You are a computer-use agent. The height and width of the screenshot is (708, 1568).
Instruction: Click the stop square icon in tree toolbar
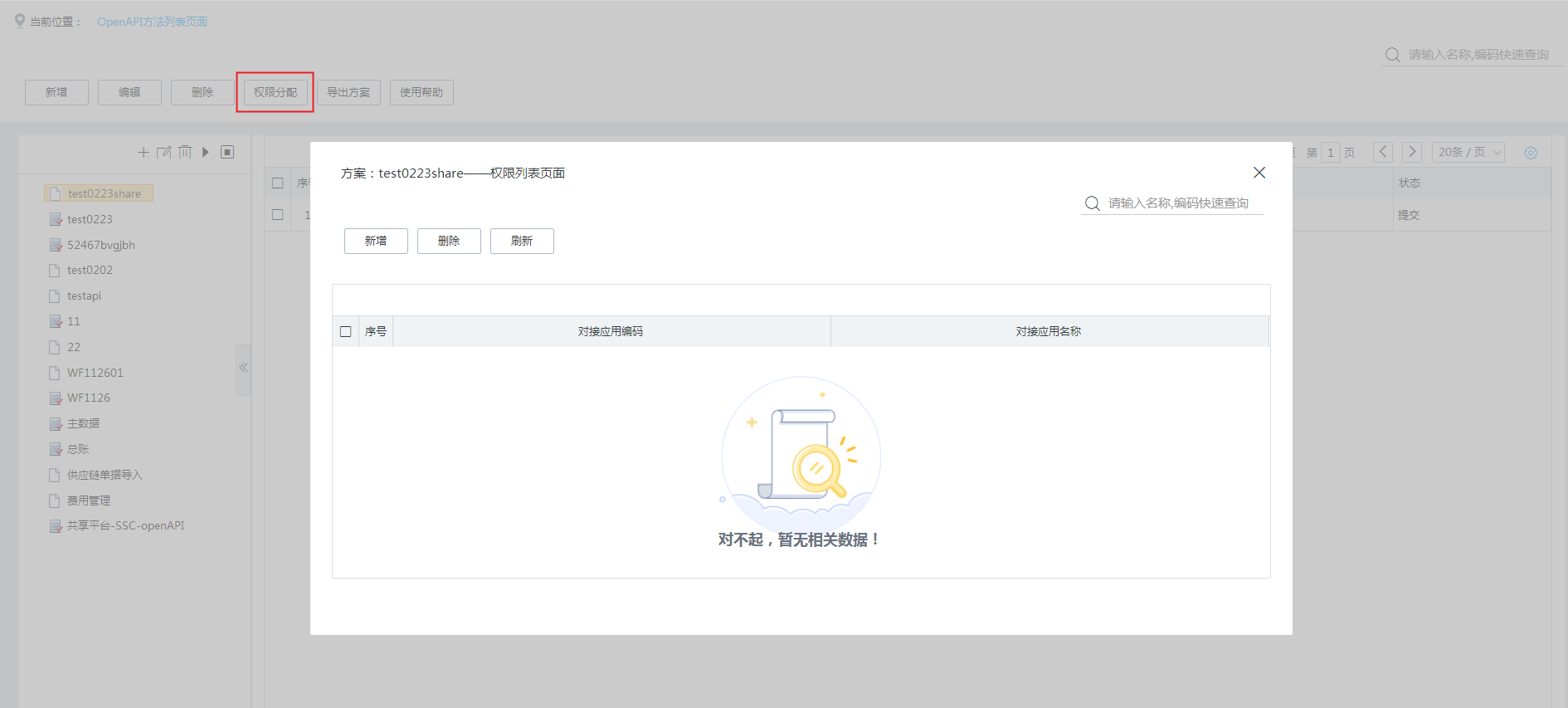[x=227, y=152]
